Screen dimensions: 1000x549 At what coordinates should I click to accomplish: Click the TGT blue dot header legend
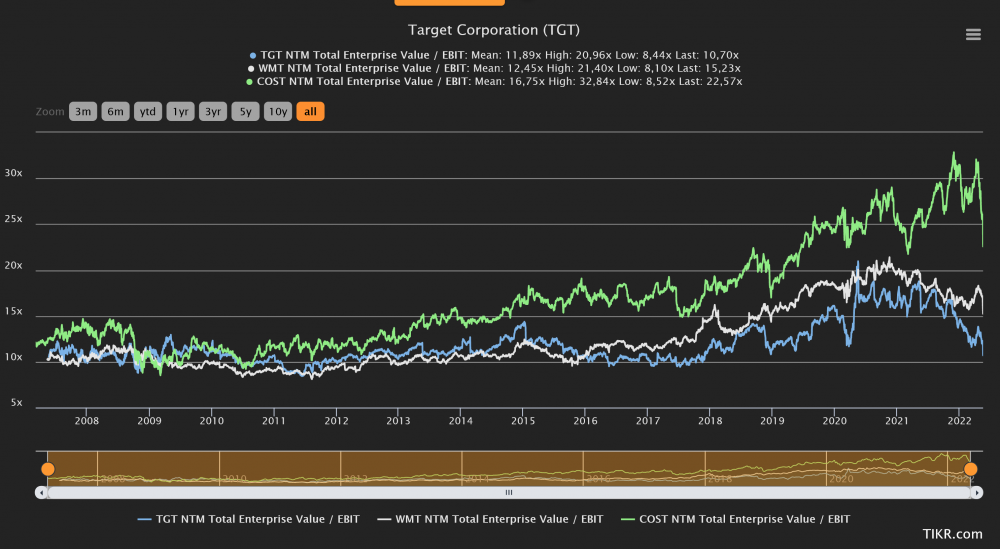click(253, 55)
